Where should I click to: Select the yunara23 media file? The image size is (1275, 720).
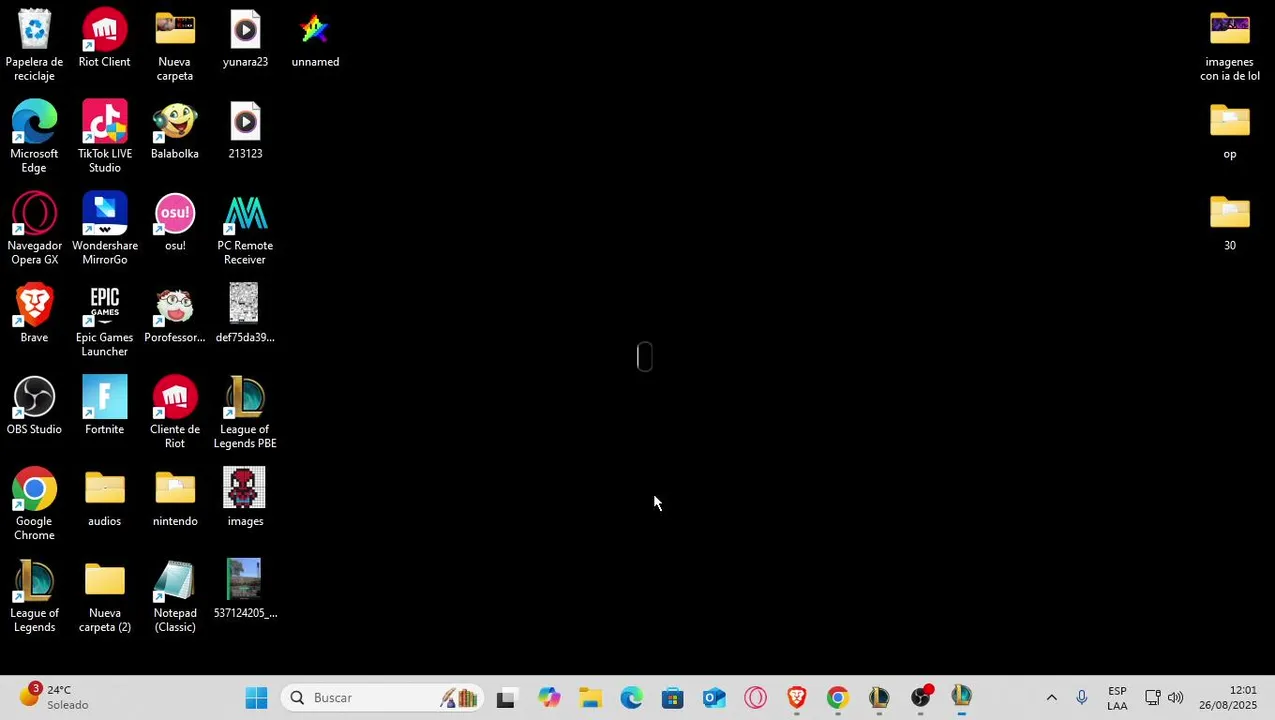245,38
